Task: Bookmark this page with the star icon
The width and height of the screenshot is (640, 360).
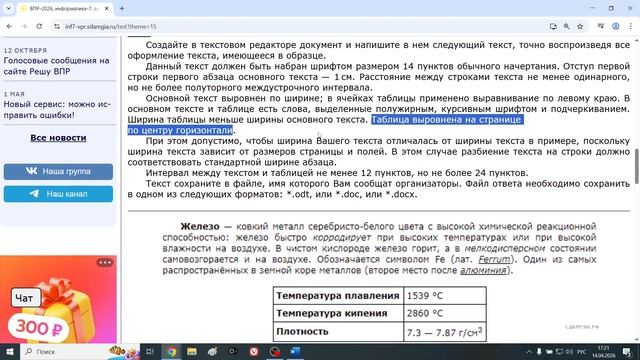Action: click(x=580, y=26)
